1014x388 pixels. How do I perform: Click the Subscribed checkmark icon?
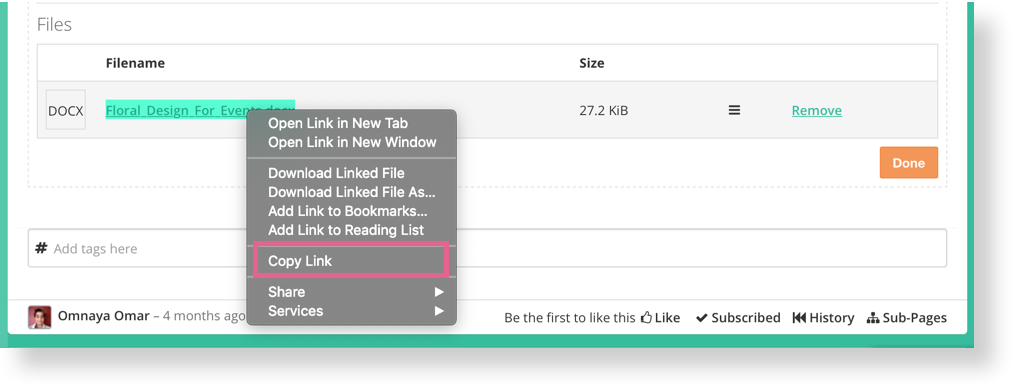(x=702, y=318)
